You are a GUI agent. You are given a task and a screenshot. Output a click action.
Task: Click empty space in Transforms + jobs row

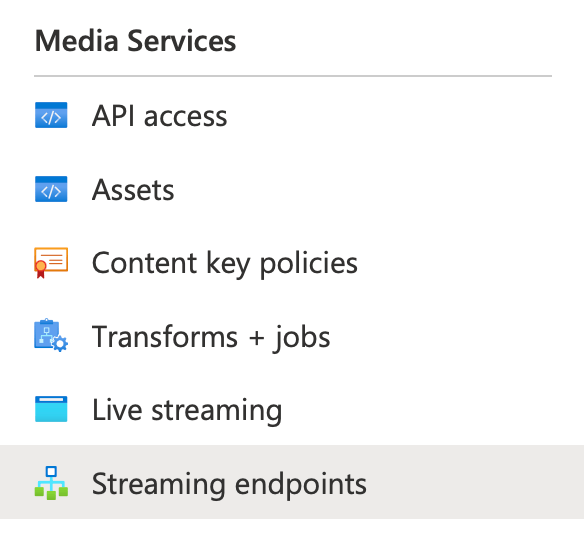point(454,336)
